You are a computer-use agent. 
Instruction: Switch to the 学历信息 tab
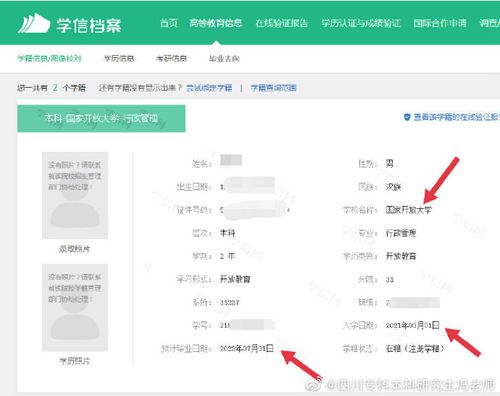click(119, 59)
